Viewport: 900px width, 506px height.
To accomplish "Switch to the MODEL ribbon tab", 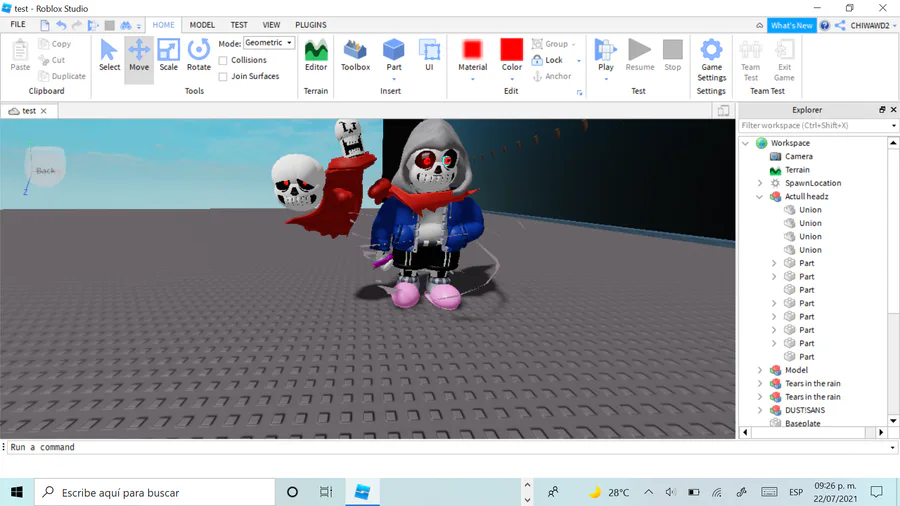I will (202, 25).
